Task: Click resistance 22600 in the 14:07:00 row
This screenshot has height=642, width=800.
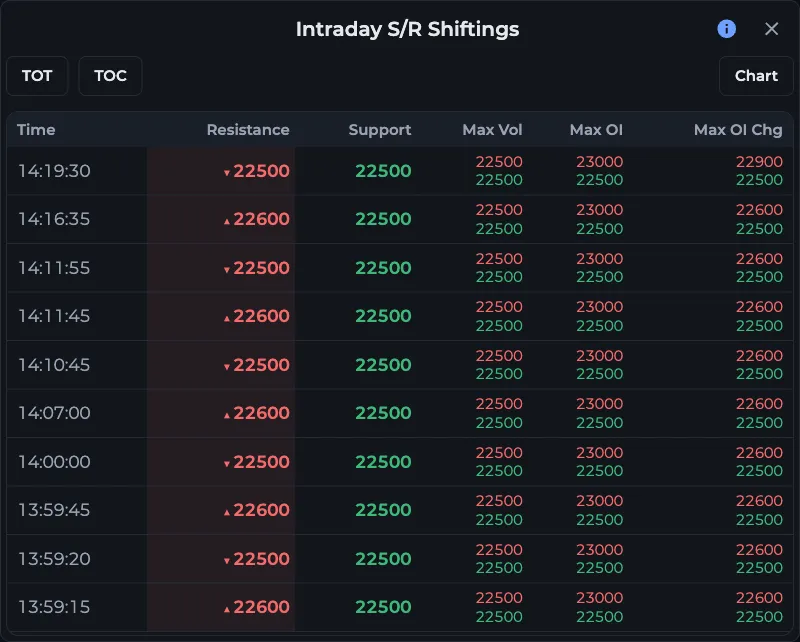Action: click(261, 413)
